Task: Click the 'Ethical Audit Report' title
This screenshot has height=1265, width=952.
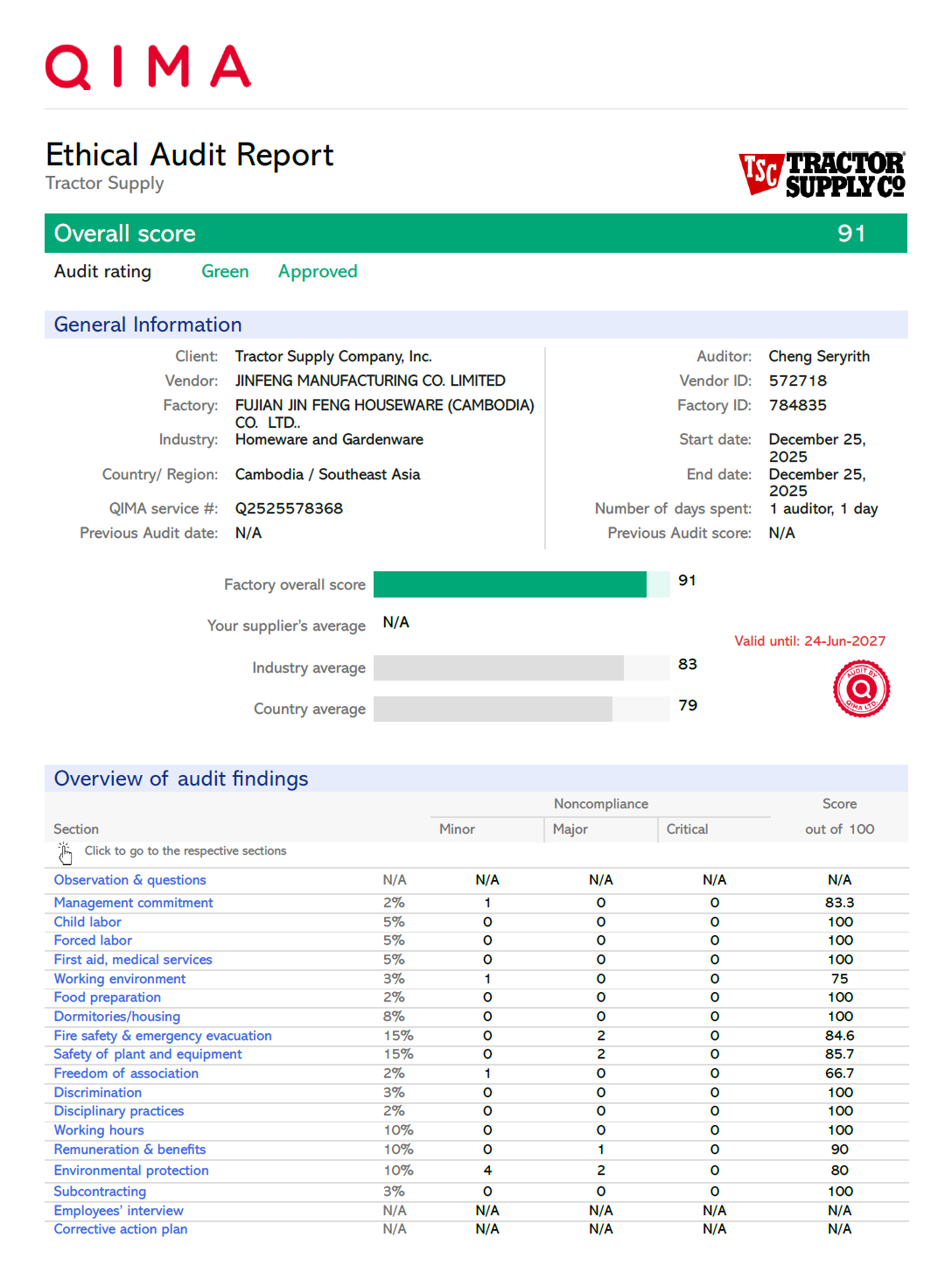Action: 190,156
